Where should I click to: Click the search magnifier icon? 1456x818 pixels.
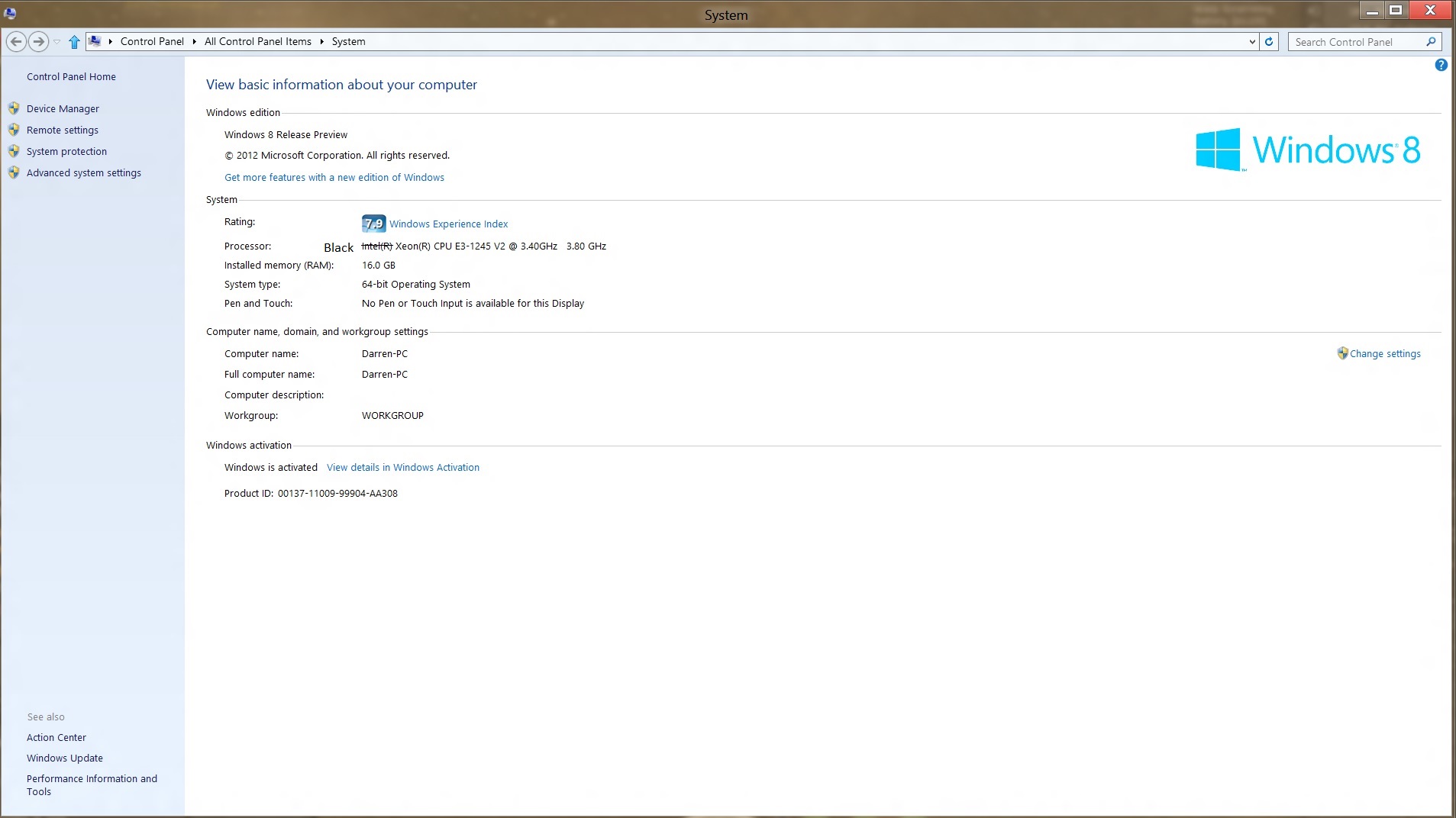pyautogui.click(x=1432, y=42)
